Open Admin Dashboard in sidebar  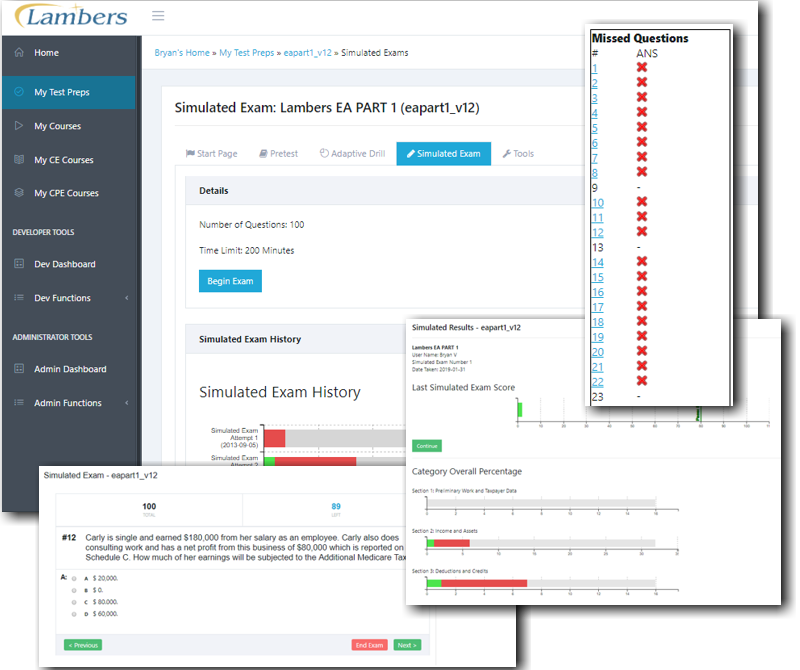(x=69, y=369)
